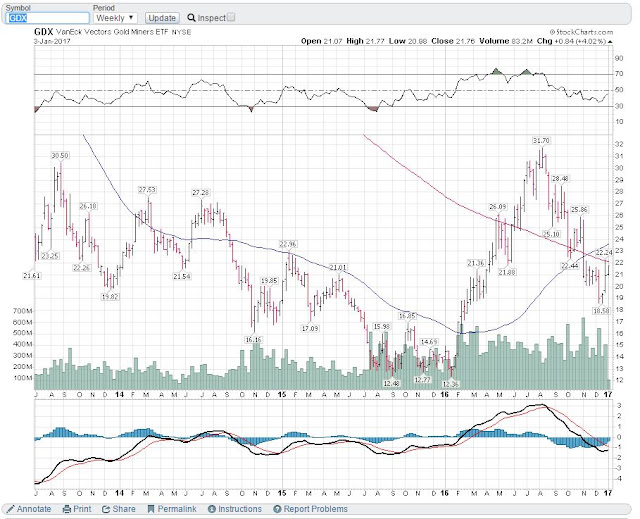Viewport: 640px width, 519px height.
Task: Click the Permalink bookmark icon
Action: [151, 509]
